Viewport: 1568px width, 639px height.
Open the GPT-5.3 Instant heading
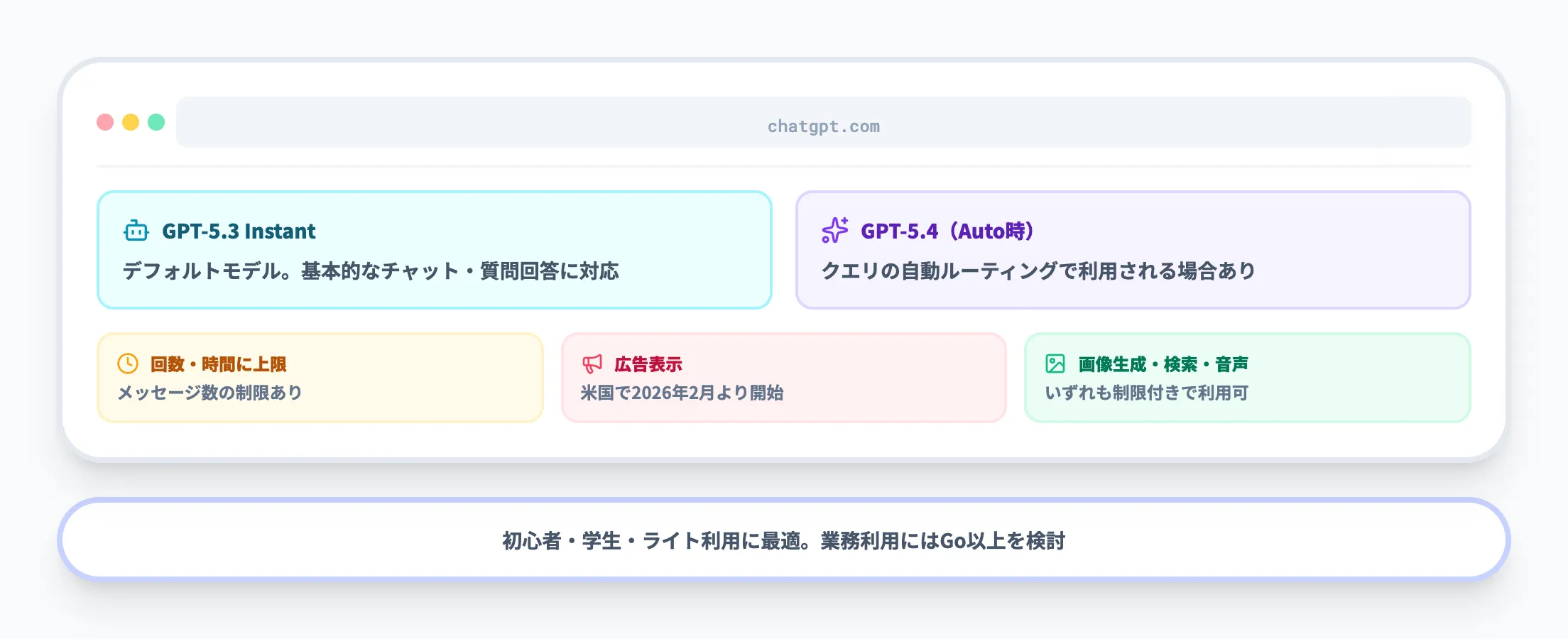pos(239,231)
